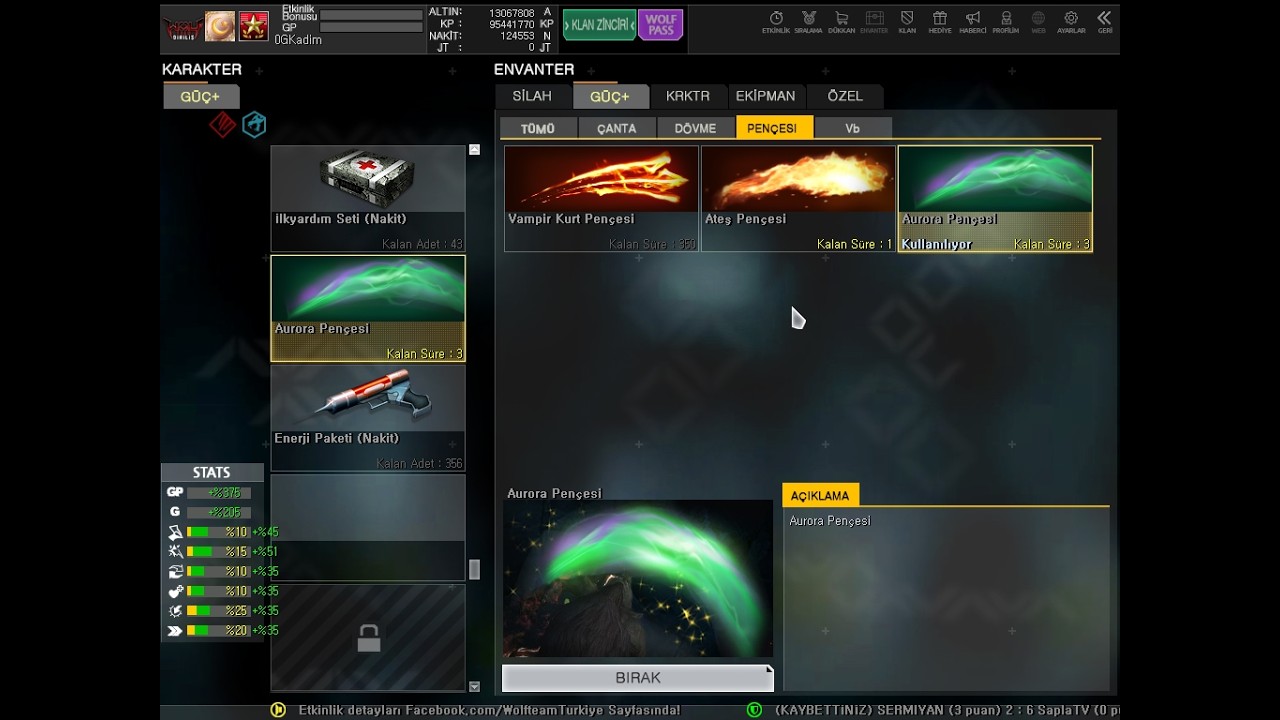The height and width of the screenshot is (720, 1280).
Task: Select Ateş Pençesi inventory item
Action: (x=798, y=199)
